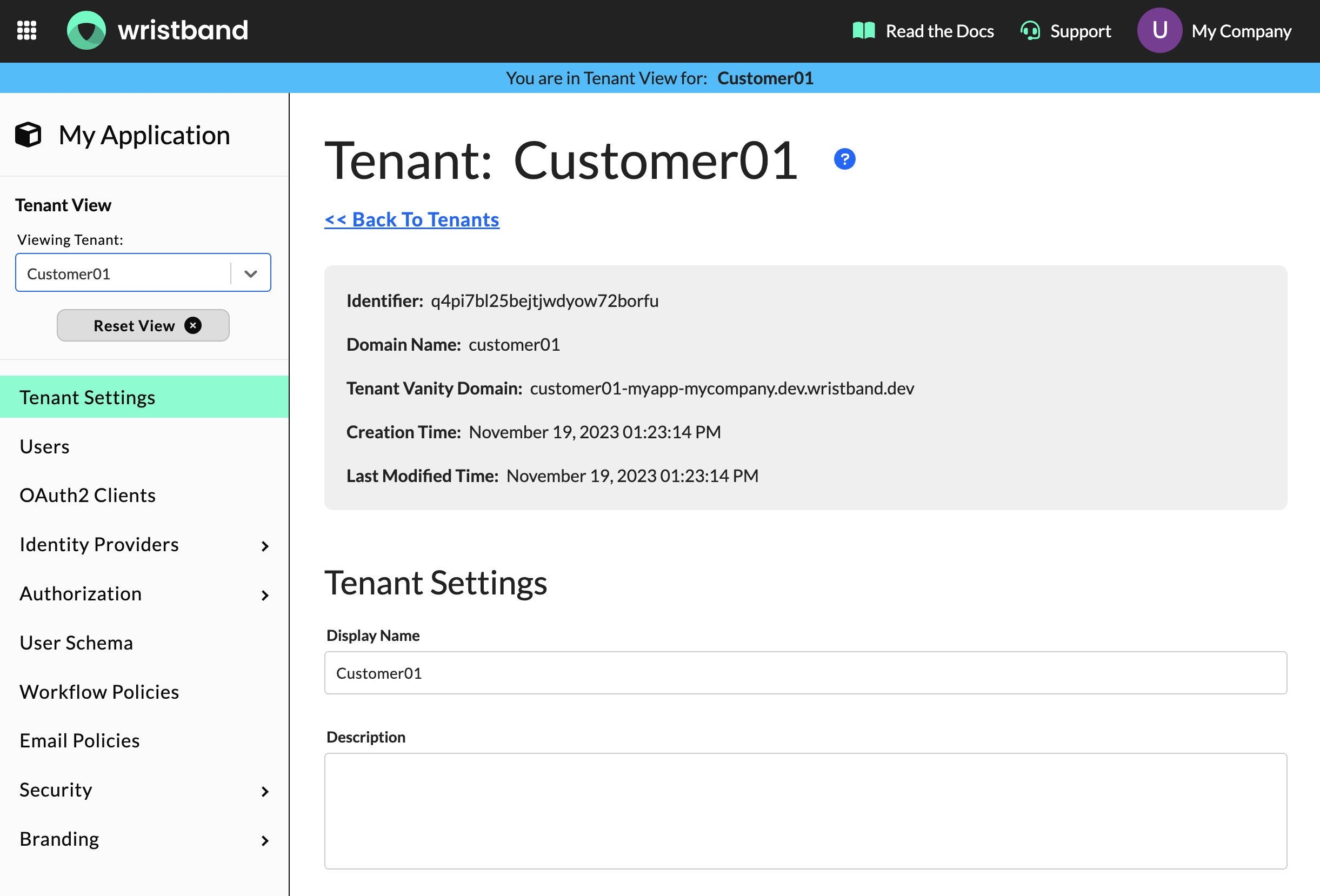Viewport: 1320px width, 896px height.
Task: Click the My Application cube icon
Action: click(x=28, y=134)
